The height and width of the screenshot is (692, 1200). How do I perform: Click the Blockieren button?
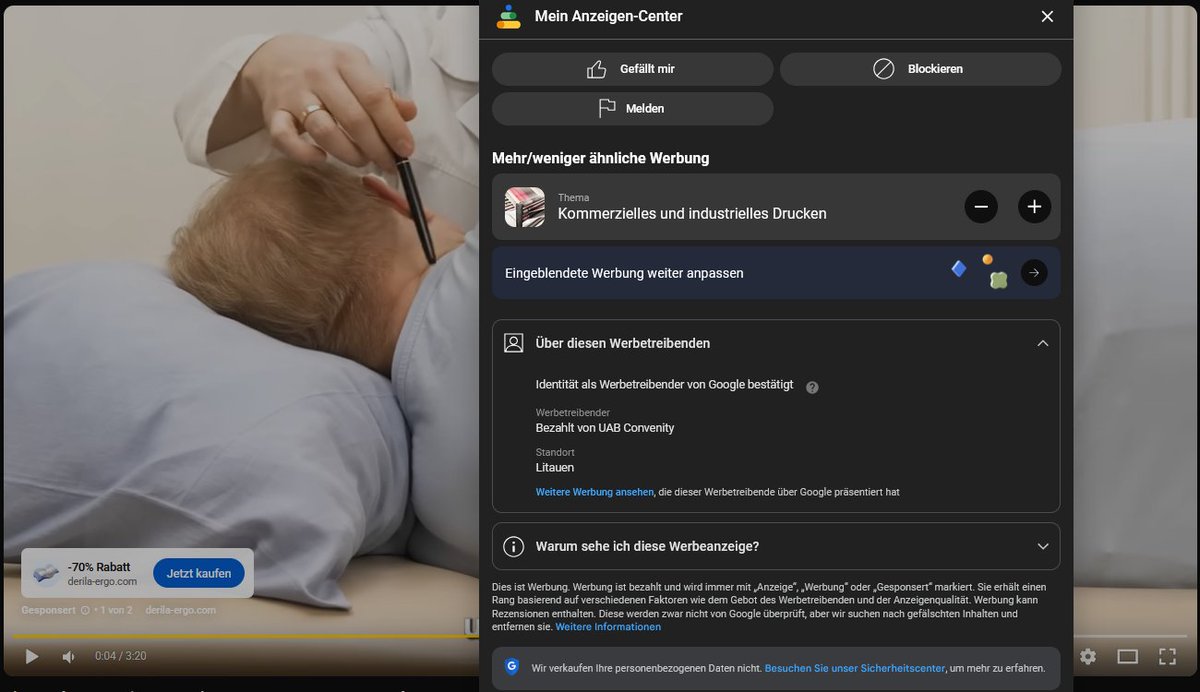pyautogui.click(x=920, y=69)
